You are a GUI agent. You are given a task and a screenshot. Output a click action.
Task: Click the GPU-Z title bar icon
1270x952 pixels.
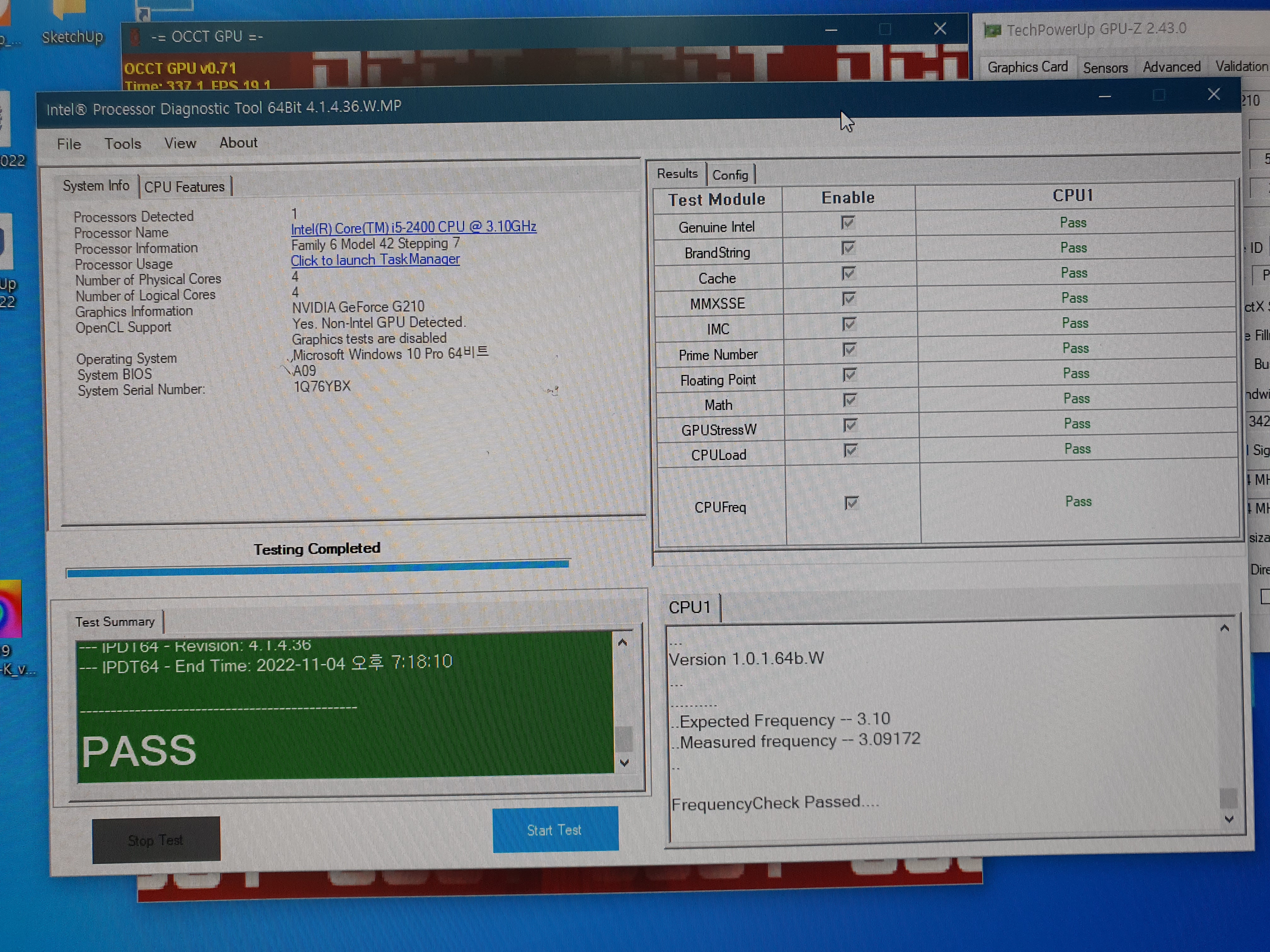(992, 30)
